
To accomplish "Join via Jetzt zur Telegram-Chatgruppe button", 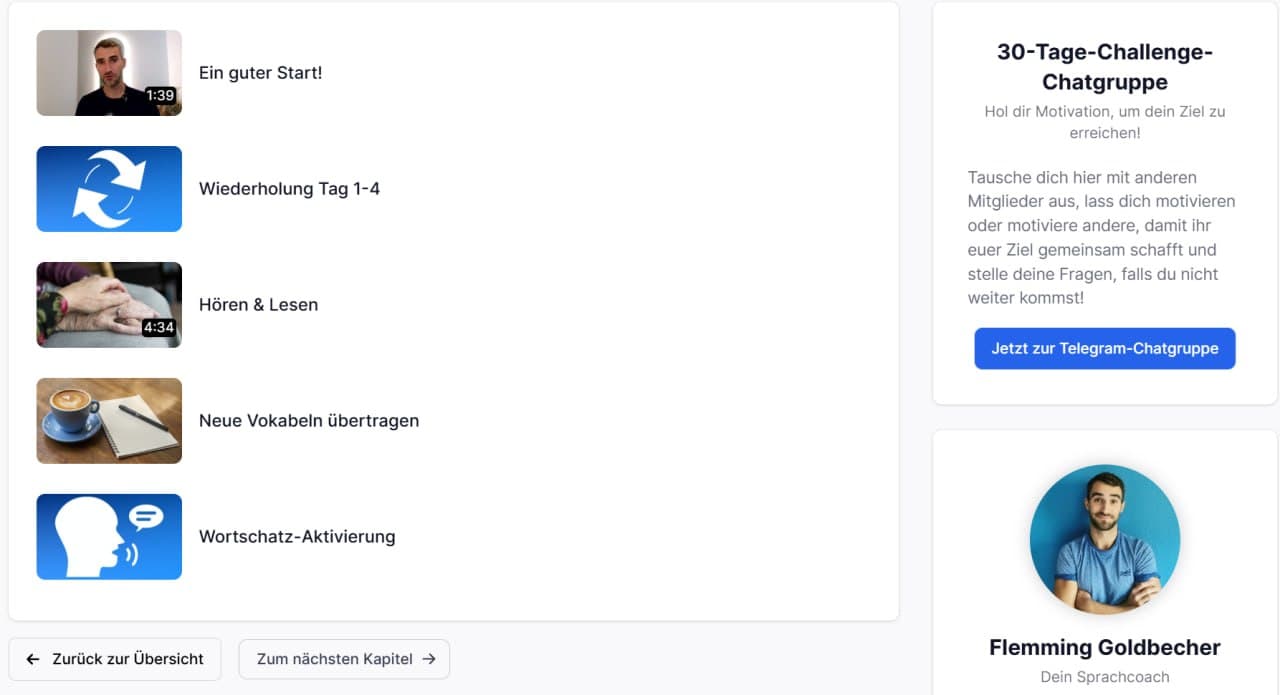I will pos(1104,348).
